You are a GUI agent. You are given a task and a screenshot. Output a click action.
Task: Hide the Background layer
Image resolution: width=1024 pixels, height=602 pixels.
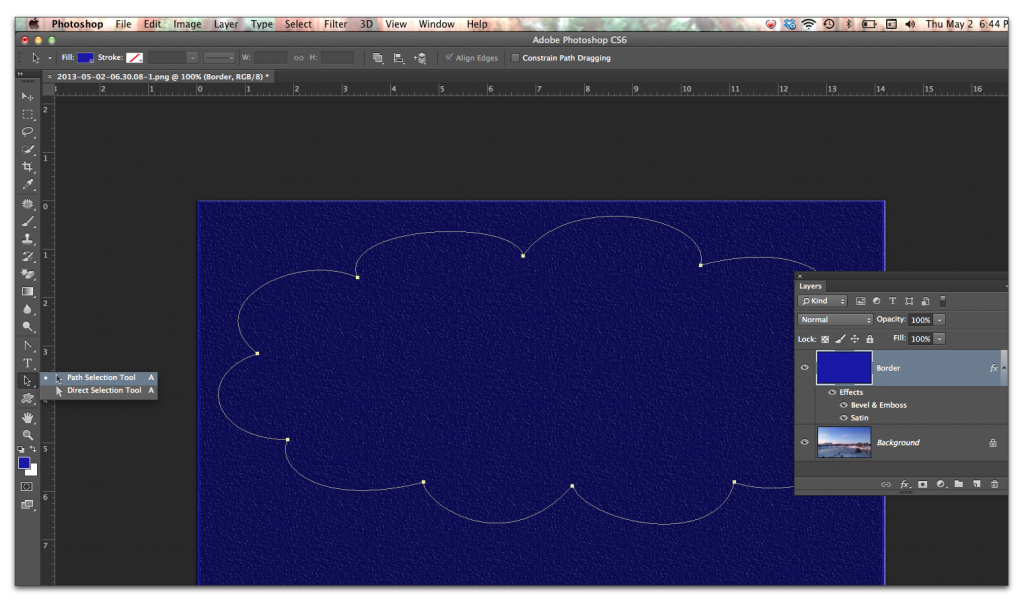(x=805, y=442)
